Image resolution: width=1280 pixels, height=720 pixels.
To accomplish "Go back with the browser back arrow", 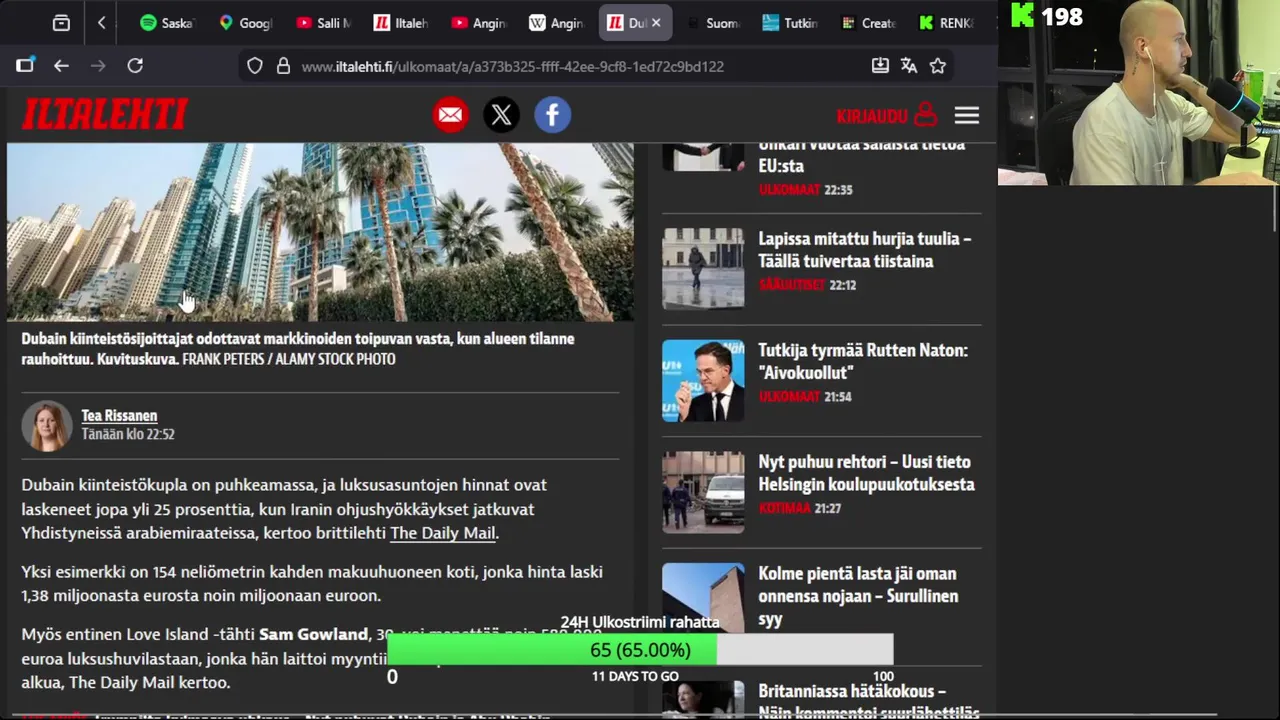I will coord(61,66).
